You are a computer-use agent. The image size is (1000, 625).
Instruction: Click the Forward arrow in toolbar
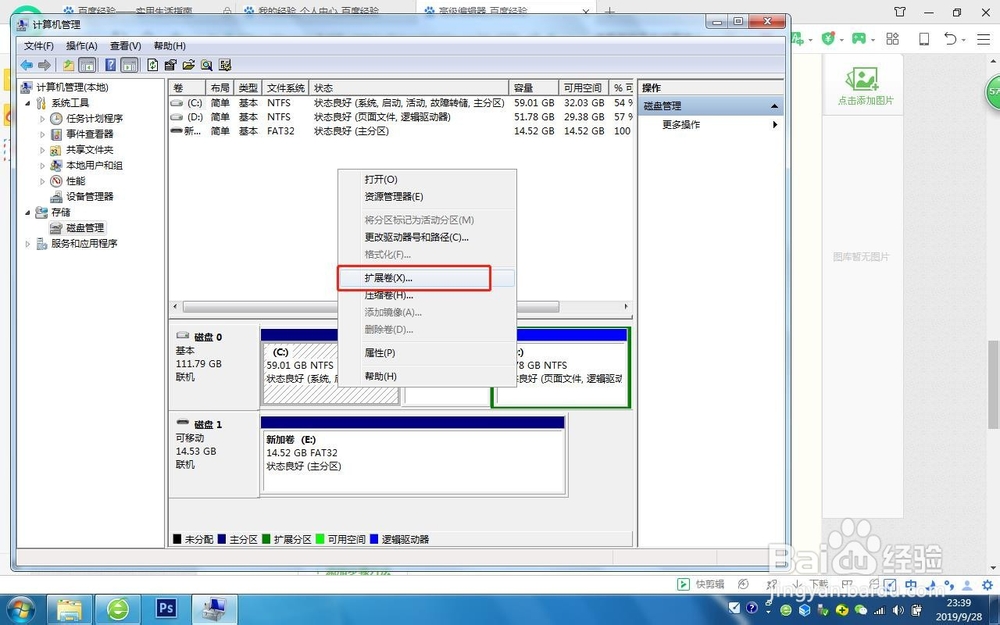[x=44, y=65]
